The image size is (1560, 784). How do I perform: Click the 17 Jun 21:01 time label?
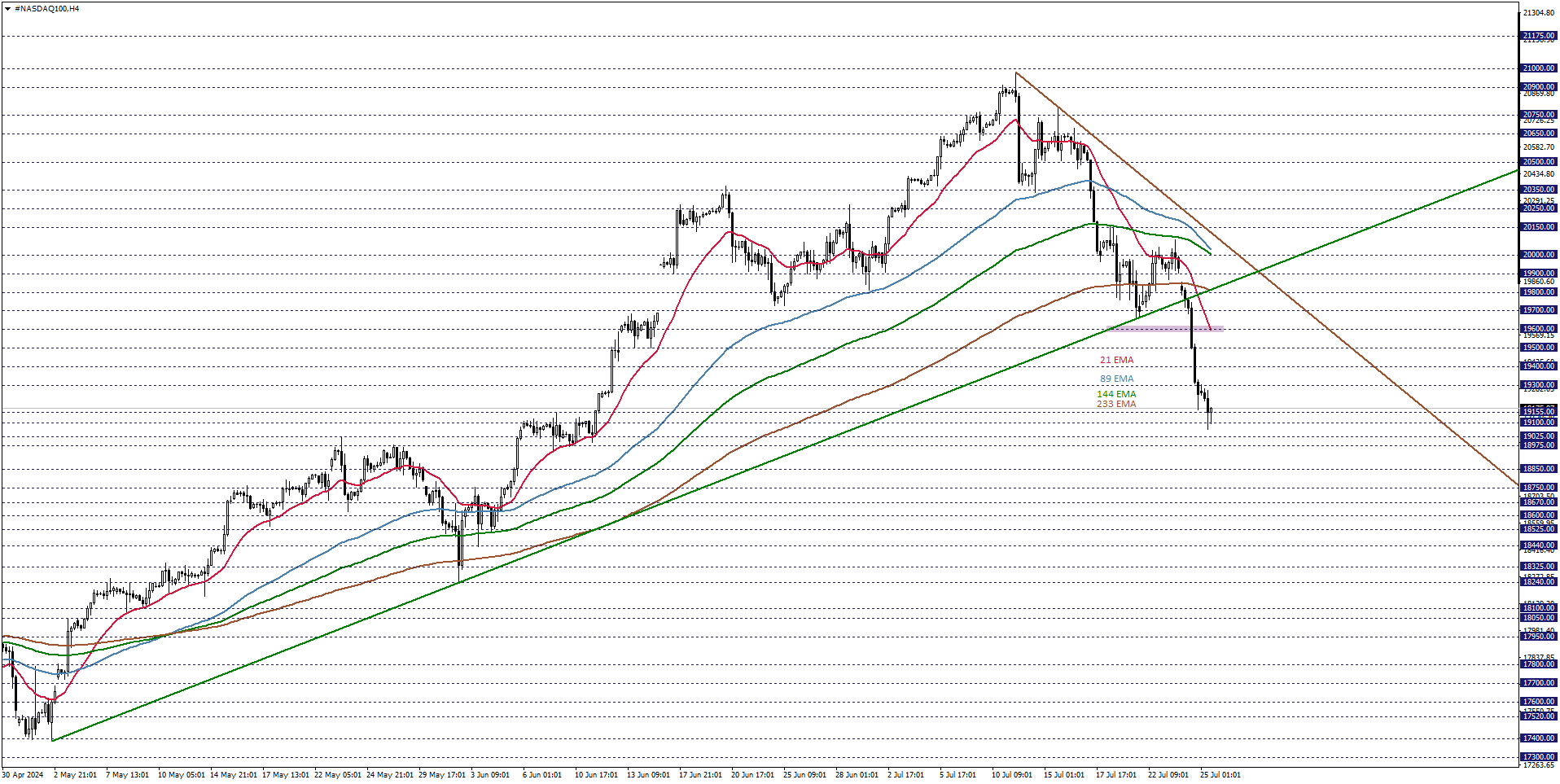(x=700, y=775)
